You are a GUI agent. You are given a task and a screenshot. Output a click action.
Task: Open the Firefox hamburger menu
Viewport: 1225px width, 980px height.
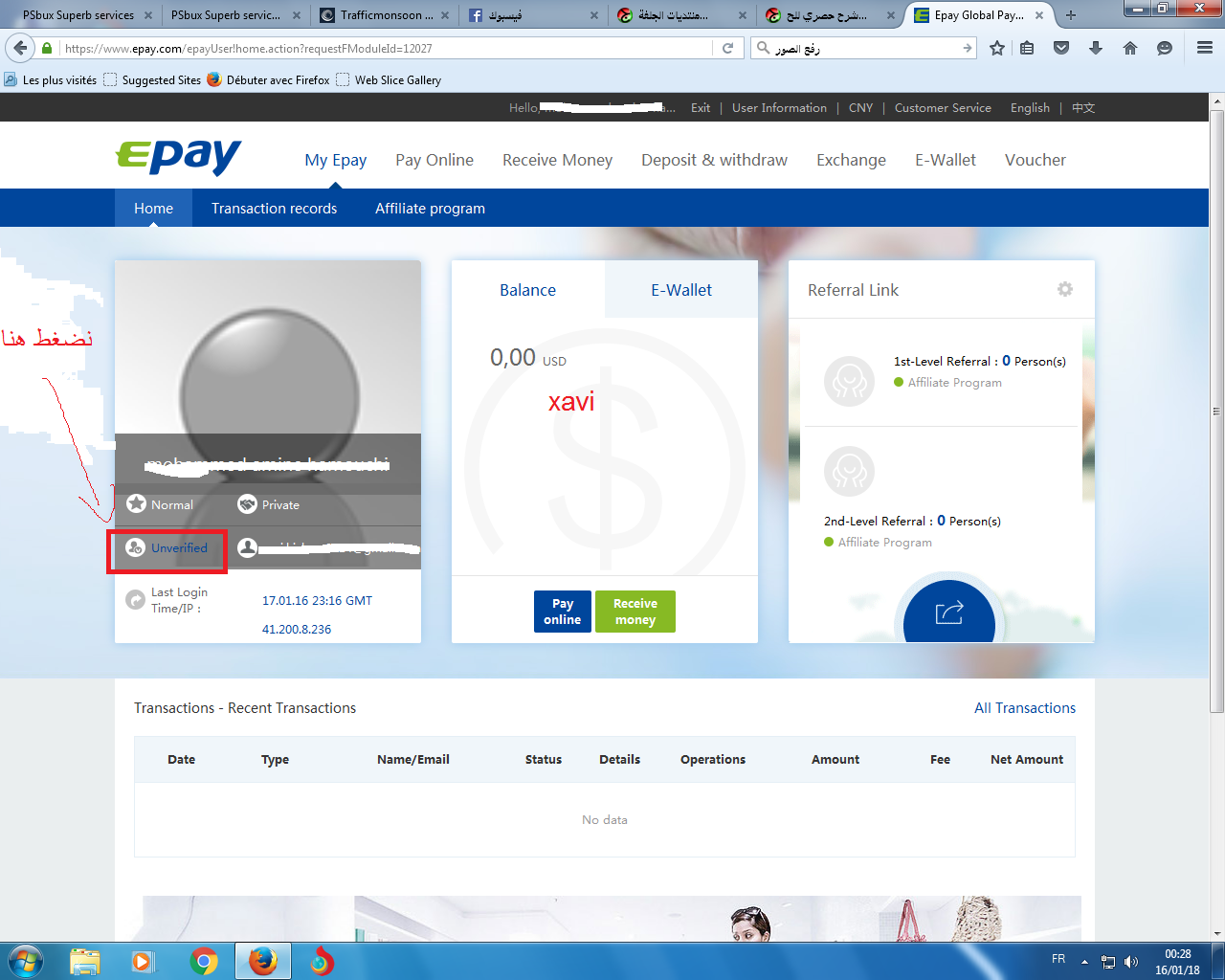click(1205, 48)
